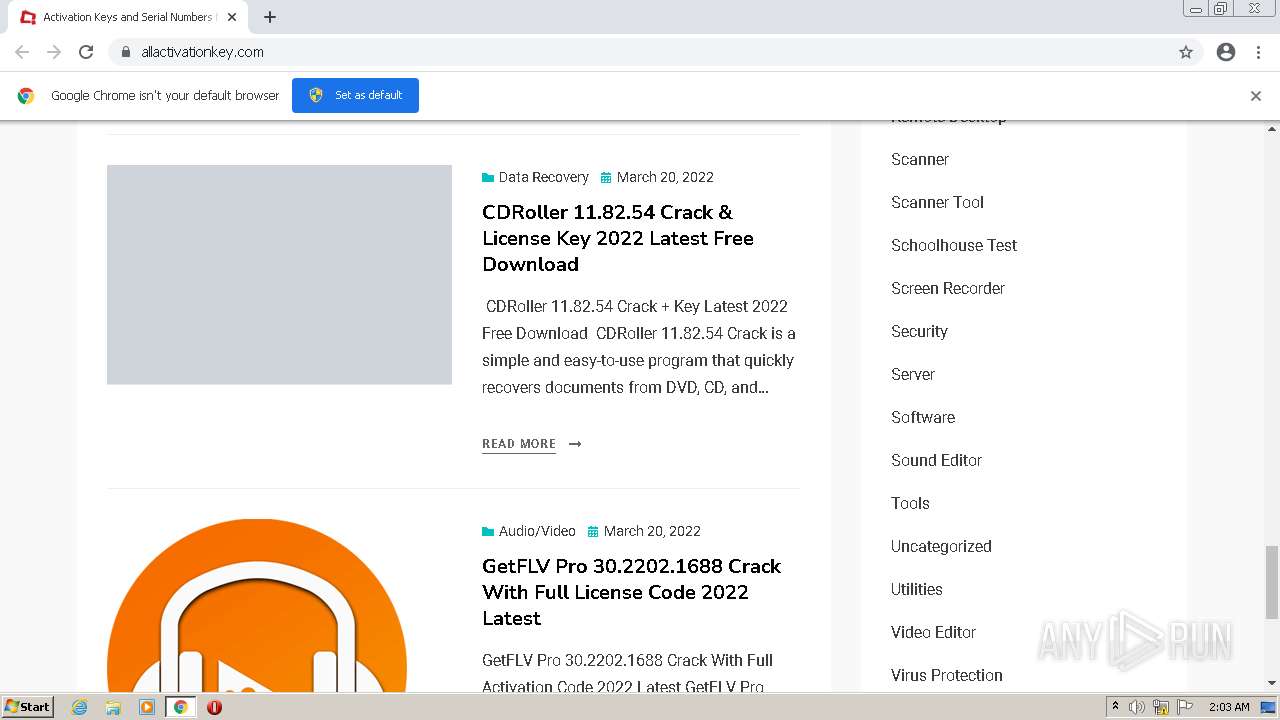Open the Scanner category
Screen dimensions: 1280x720
920,159
